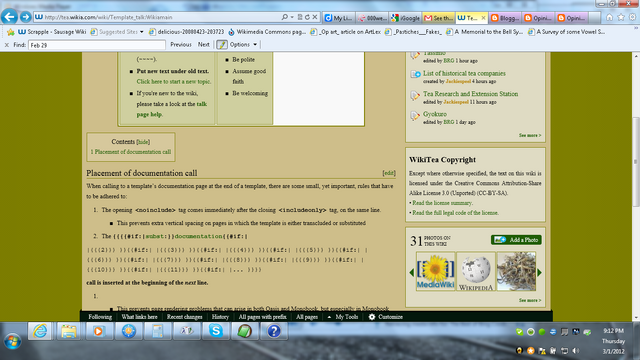
Task: Refresh the page using the reload icon
Action: pos(307,17)
